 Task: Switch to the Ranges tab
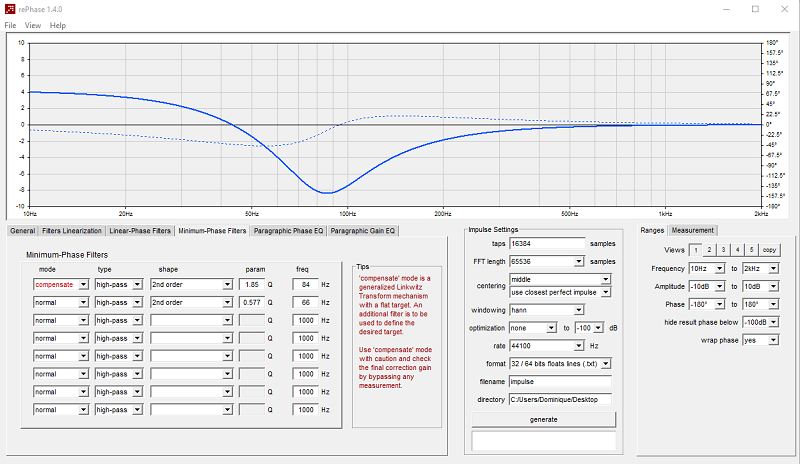652,230
